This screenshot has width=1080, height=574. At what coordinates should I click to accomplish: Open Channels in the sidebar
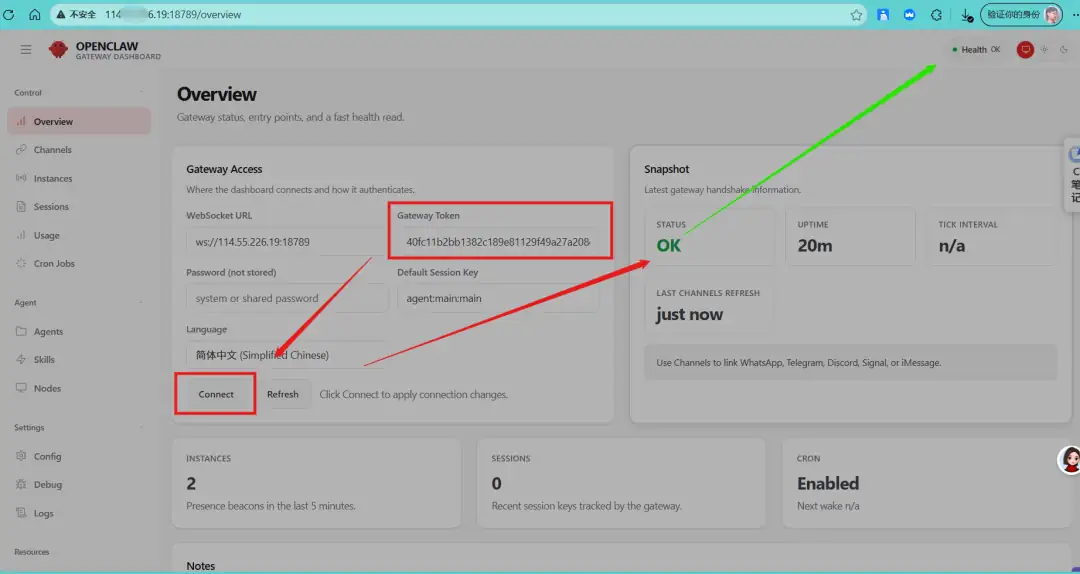click(x=52, y=150)
